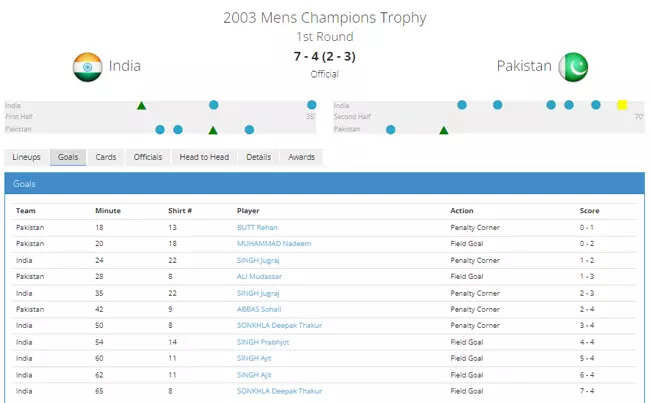Switch to the Cards tab
650x403 pixels.
pyautogui.click(x=106, y=157)
